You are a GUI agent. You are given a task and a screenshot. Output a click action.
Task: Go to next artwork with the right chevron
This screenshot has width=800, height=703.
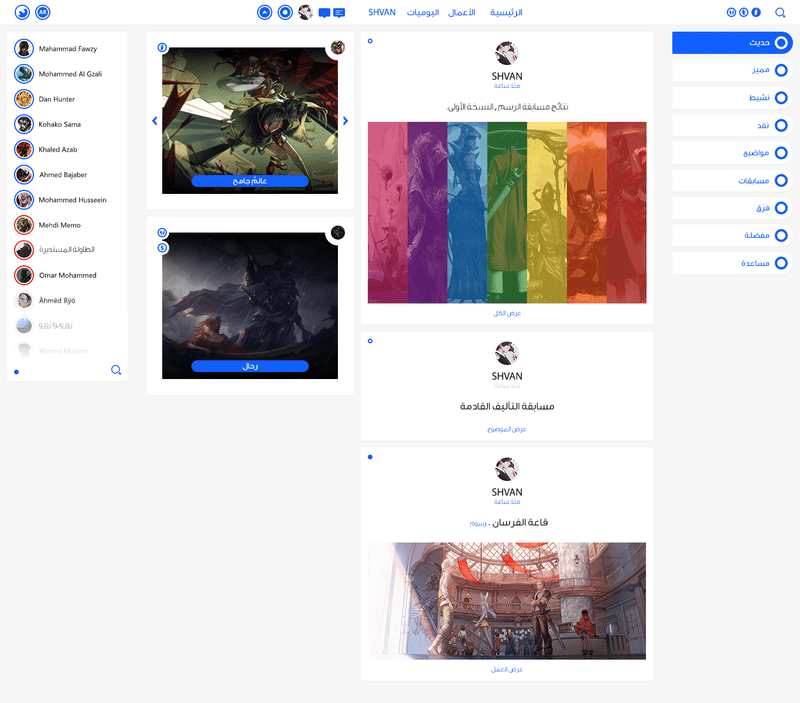tap(345, 121)
